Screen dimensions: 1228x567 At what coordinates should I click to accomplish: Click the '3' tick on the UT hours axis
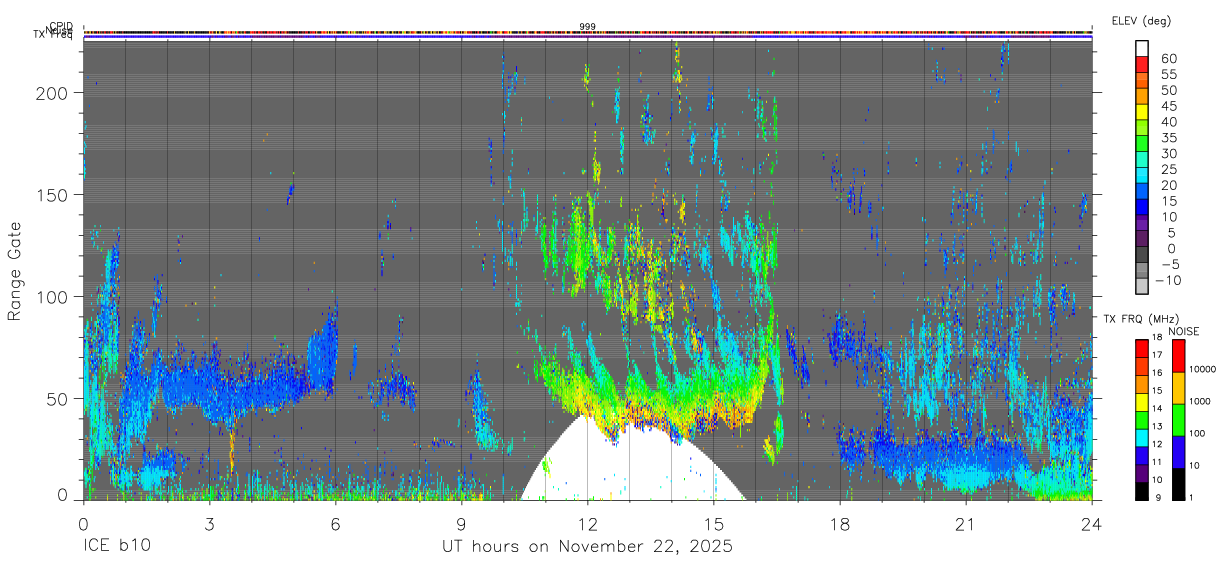pyautogui.click(x=209, y=523)
